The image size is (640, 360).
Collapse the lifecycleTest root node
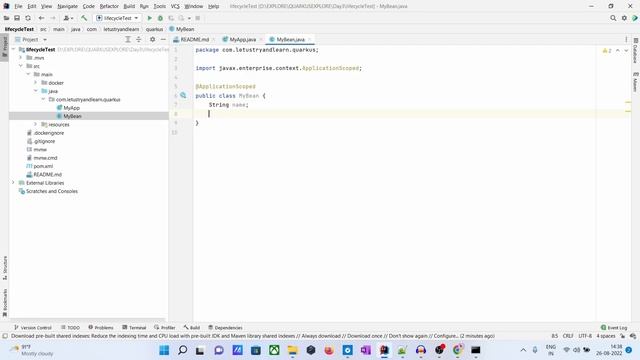pyautogui.click(x=13, y=49)
